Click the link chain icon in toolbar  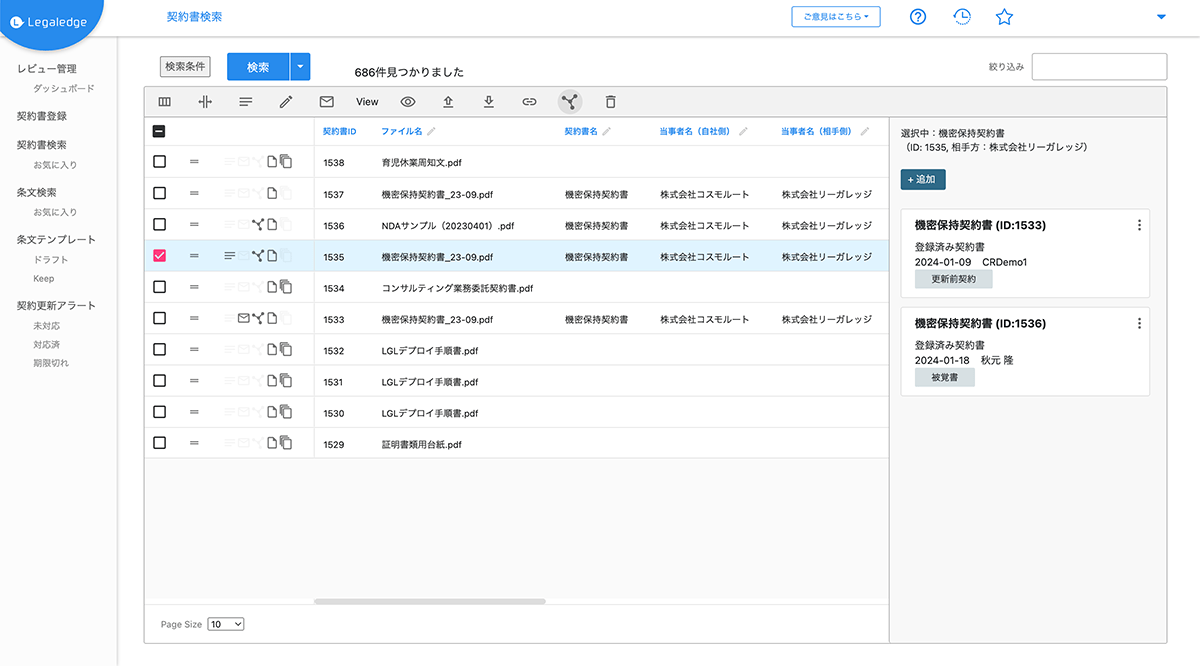[530, 101]
